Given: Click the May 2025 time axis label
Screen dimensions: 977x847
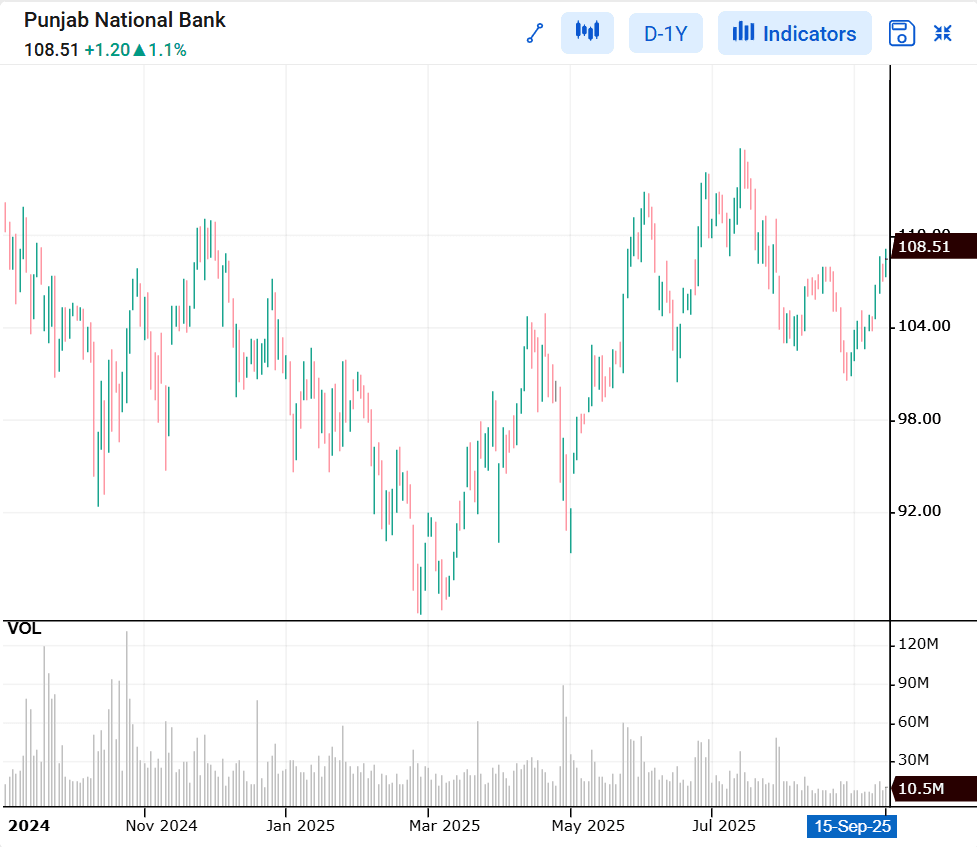Looking at the screenshot, I should (x=588, y=826).
